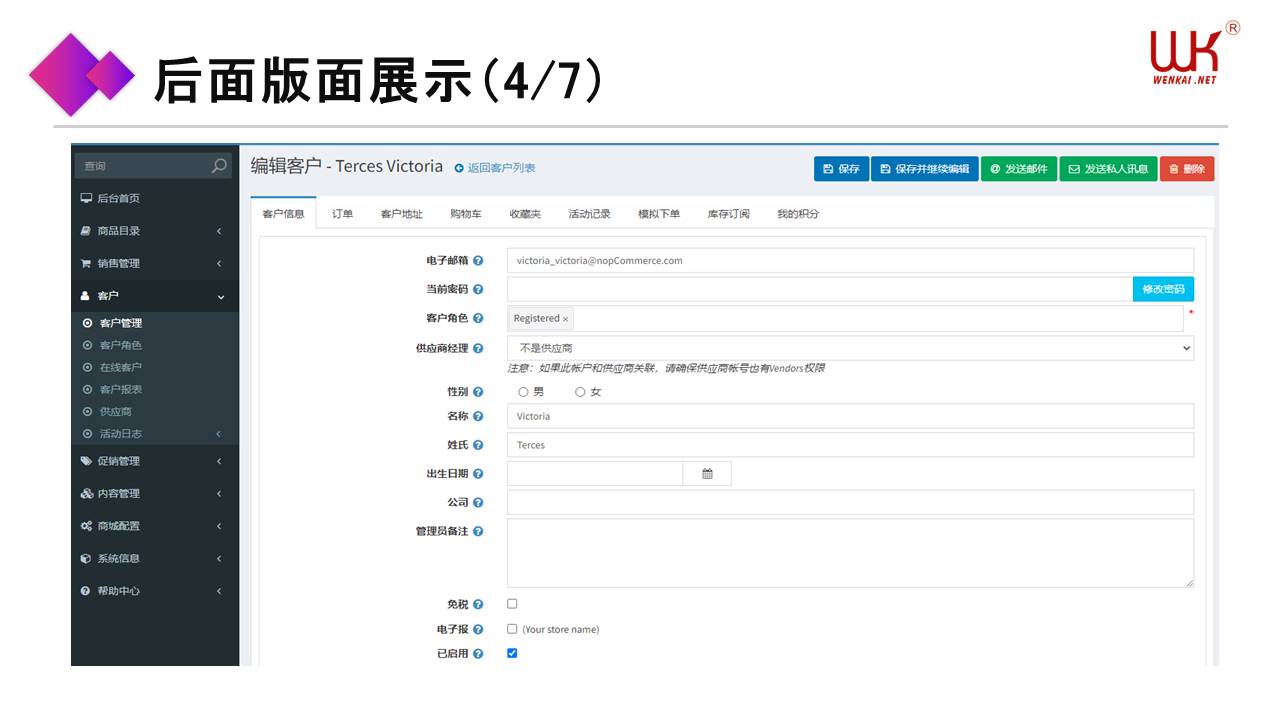Remove the Registered role tag
This screenshot has height=720, width=1280.
[x=565, y=319]
